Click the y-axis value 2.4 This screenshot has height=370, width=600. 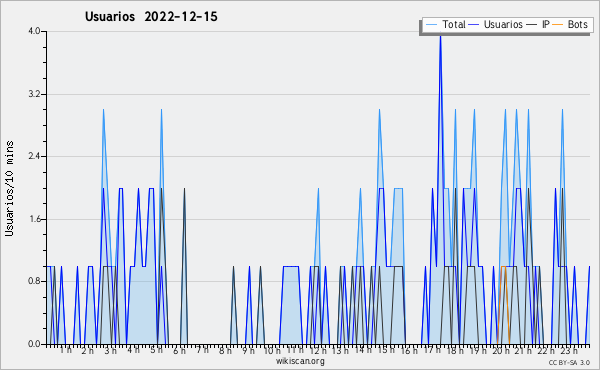(x=34, y=156)
